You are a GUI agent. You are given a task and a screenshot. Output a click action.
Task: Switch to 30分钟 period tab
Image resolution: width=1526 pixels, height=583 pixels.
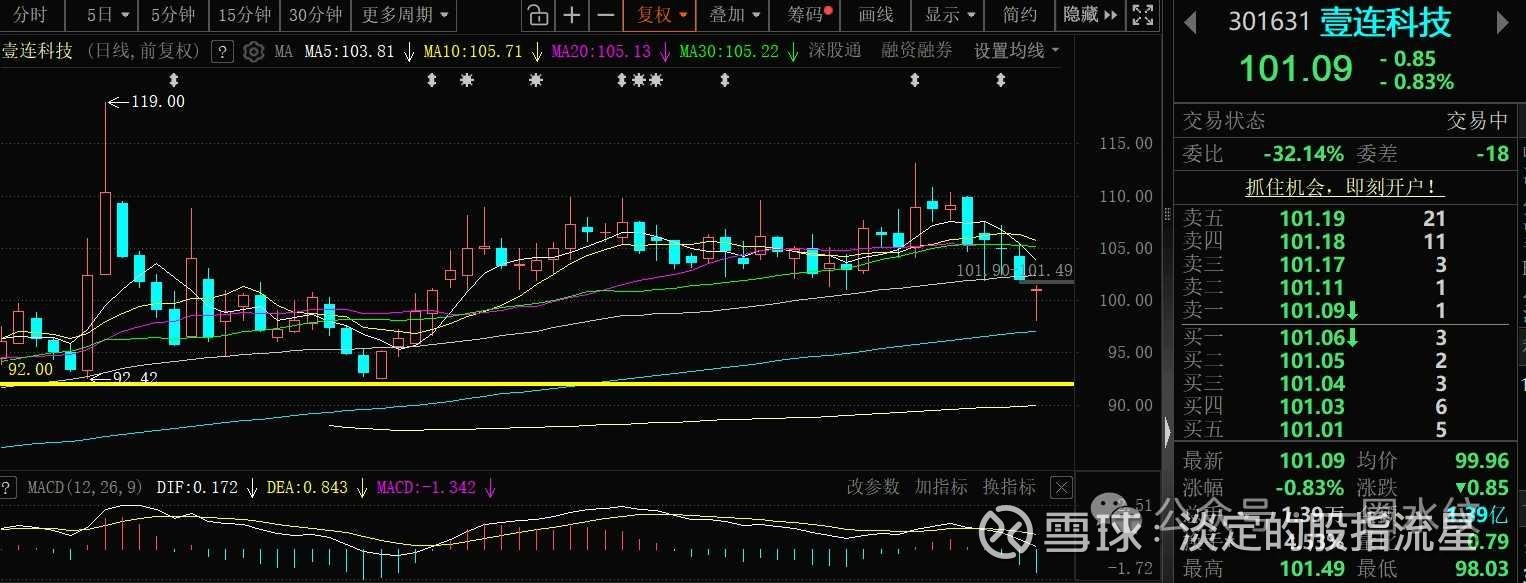click(x=316, y=15)
